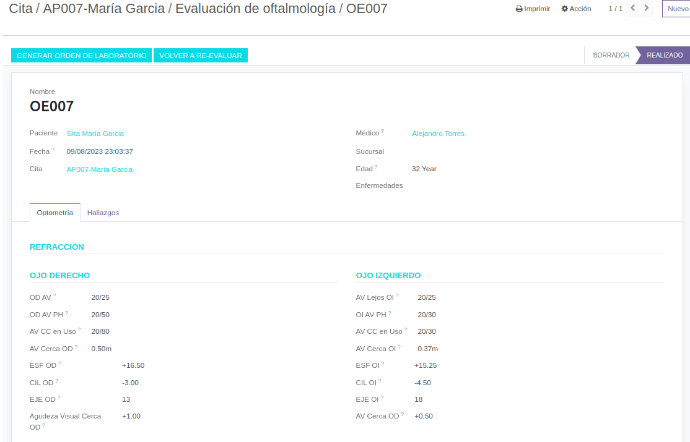Switch to the Hallazgos tab

point(103,212)
